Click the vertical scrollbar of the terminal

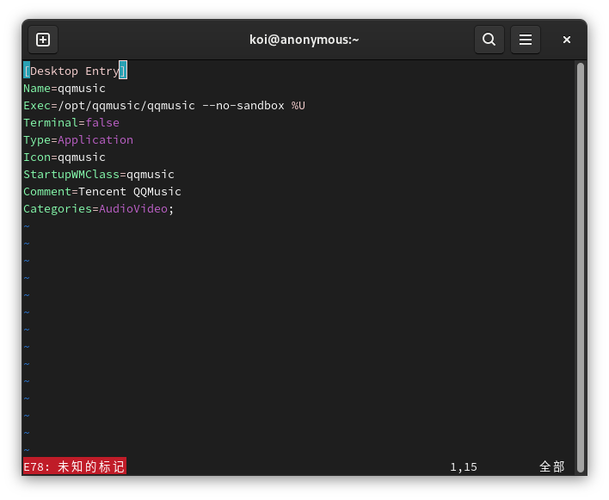(x=580, y=267)
